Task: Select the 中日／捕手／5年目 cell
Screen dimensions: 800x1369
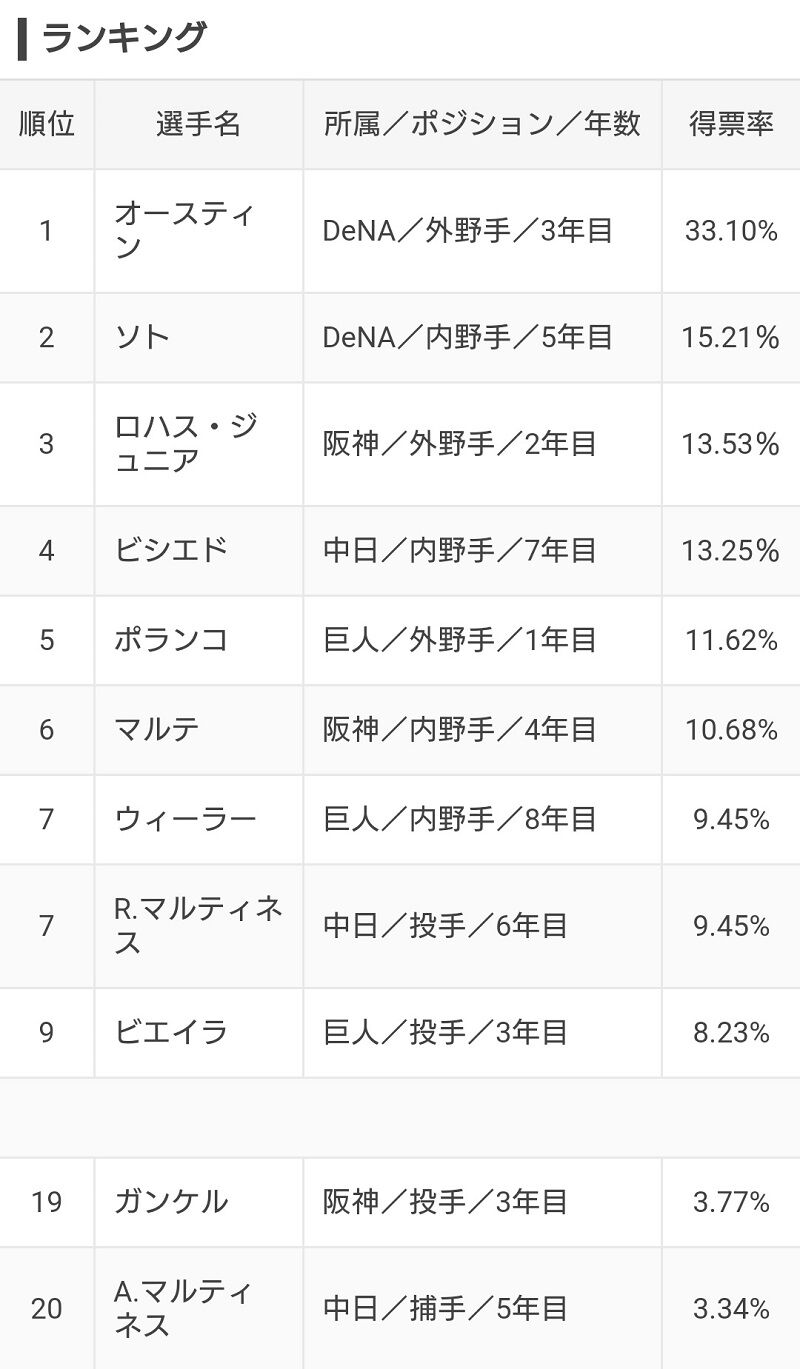Action: 446,1308
